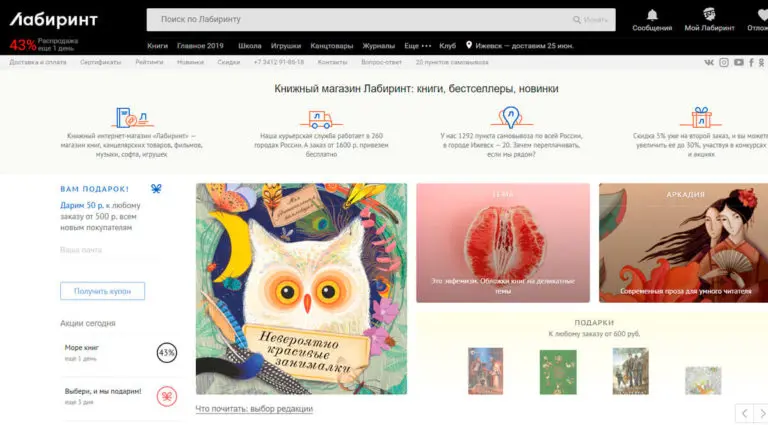Open the grapefruit delicate themes banner
768x425 pixels.
[503, 243]
